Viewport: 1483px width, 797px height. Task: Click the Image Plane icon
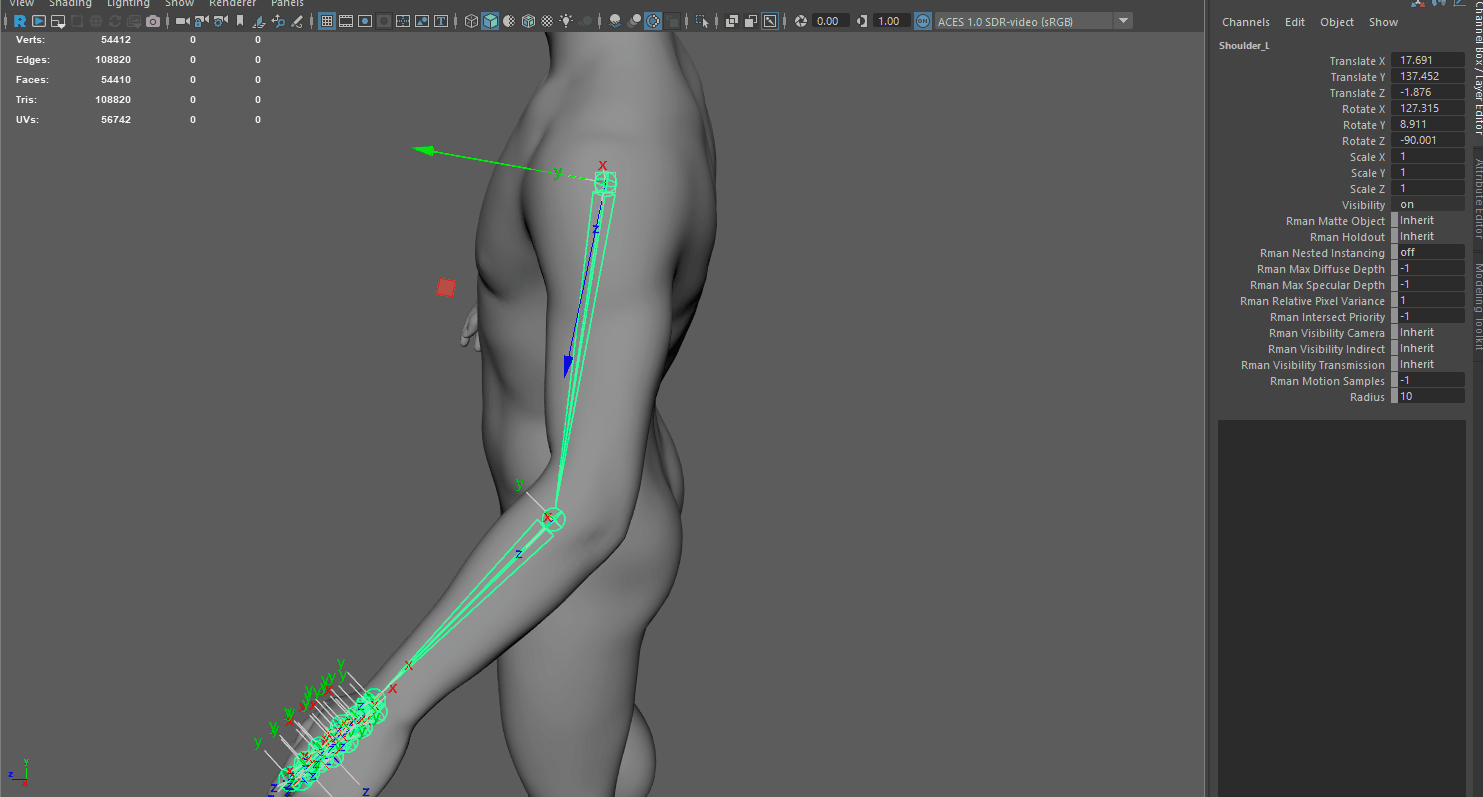pyautogui.click(x=259, y=21)
